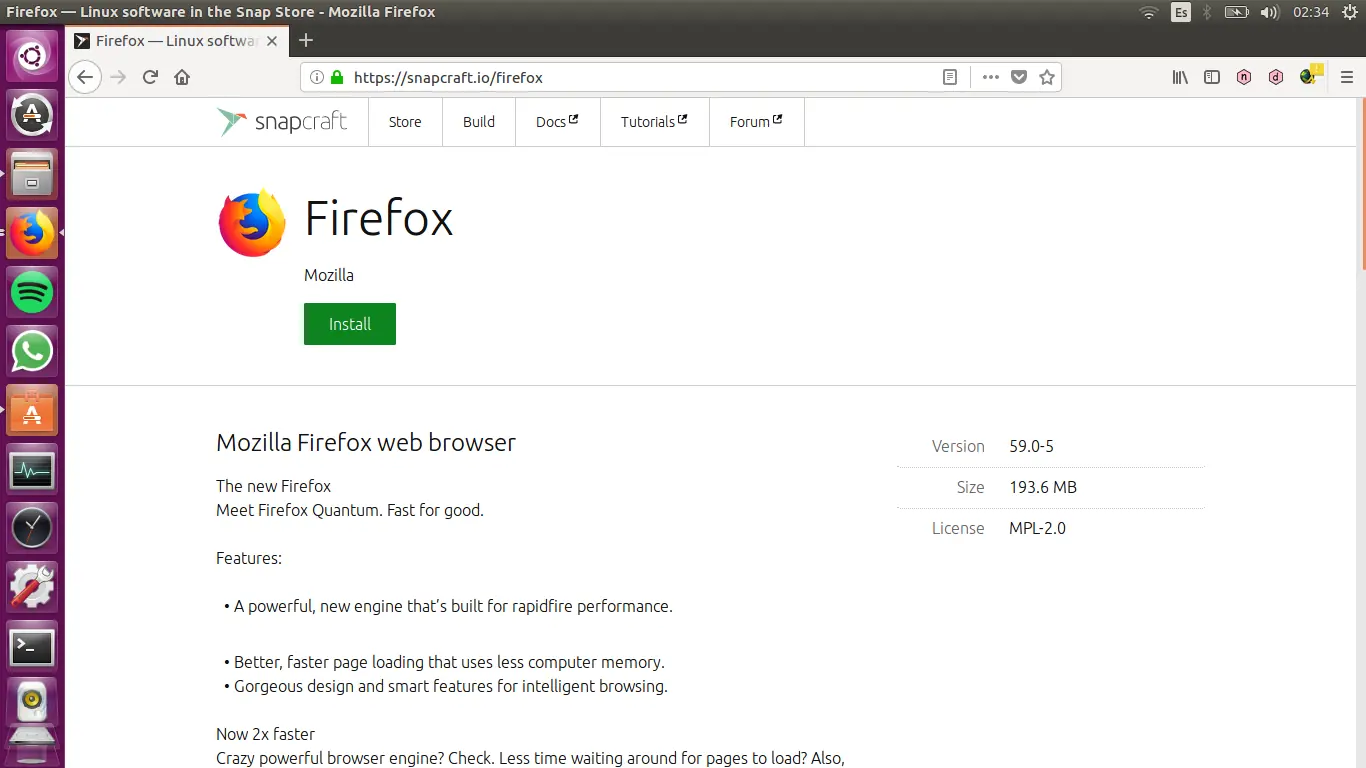Viewport: 1366px width, 768px height.
Task: Open the Store nav item
Action: click(x=405, y=122)
